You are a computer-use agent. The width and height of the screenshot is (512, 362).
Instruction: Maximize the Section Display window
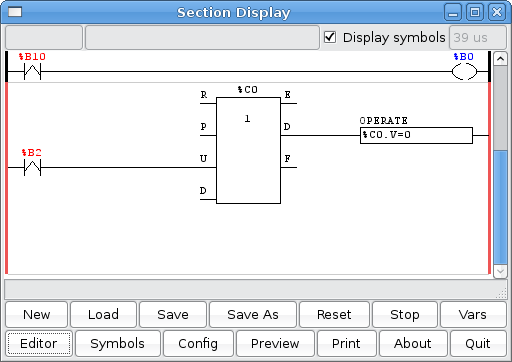pyautogui.click(x=475, y=12)
